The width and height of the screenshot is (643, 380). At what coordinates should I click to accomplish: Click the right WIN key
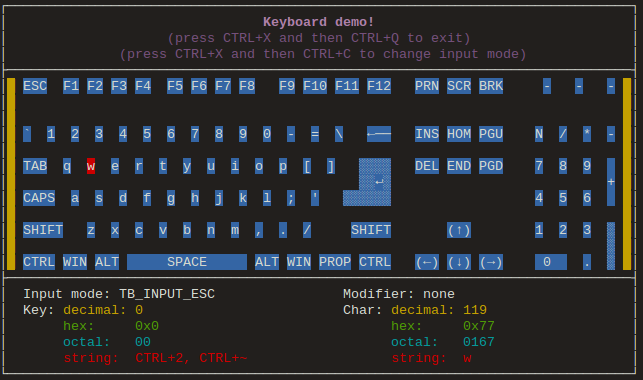(299, 262)
